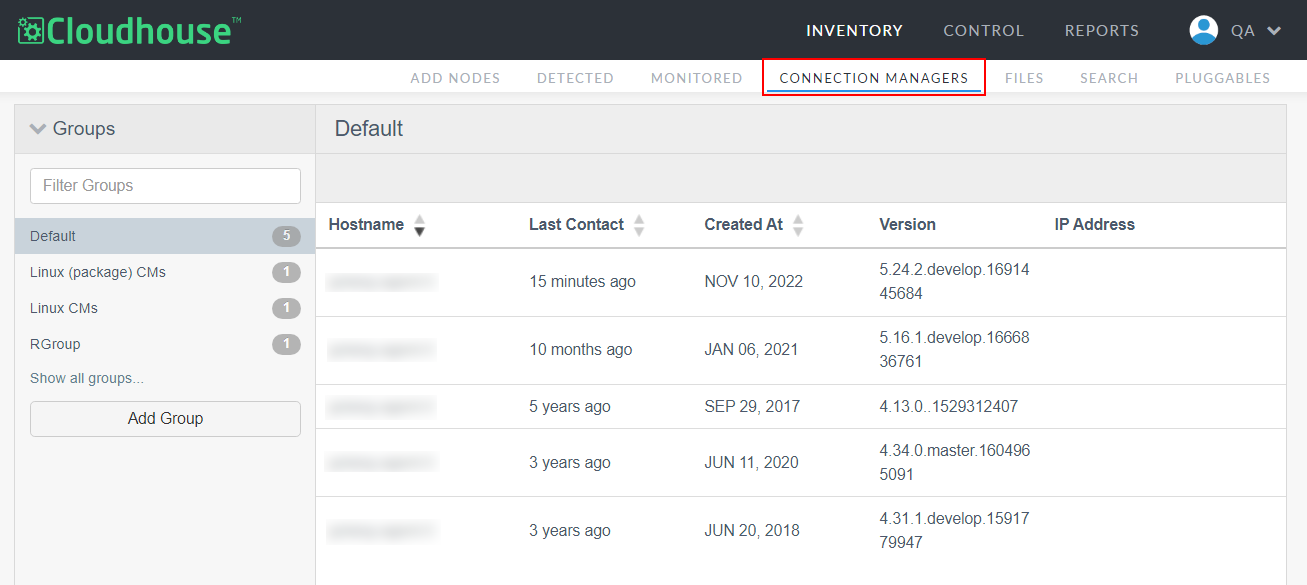Open hostname in the NOV 10, 2022 row

(x=382, y=282)
